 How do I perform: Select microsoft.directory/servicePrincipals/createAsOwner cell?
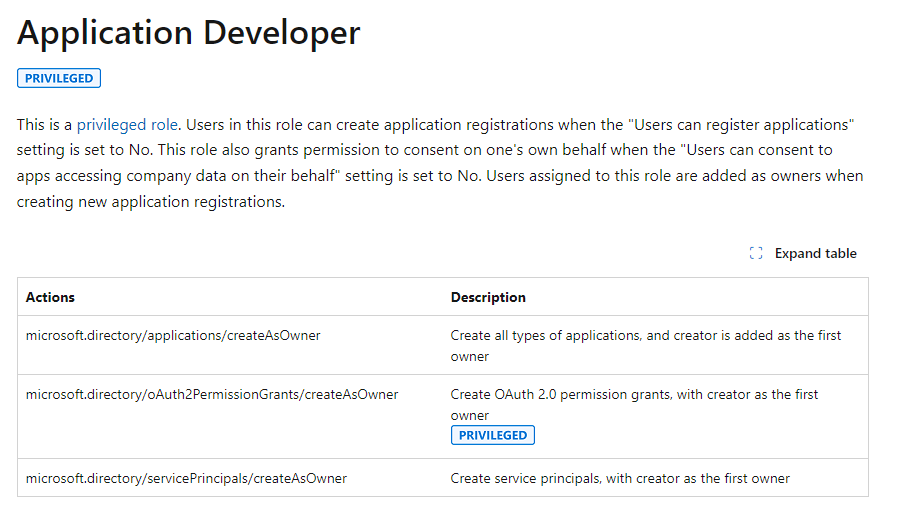click(x=186, y=478)
